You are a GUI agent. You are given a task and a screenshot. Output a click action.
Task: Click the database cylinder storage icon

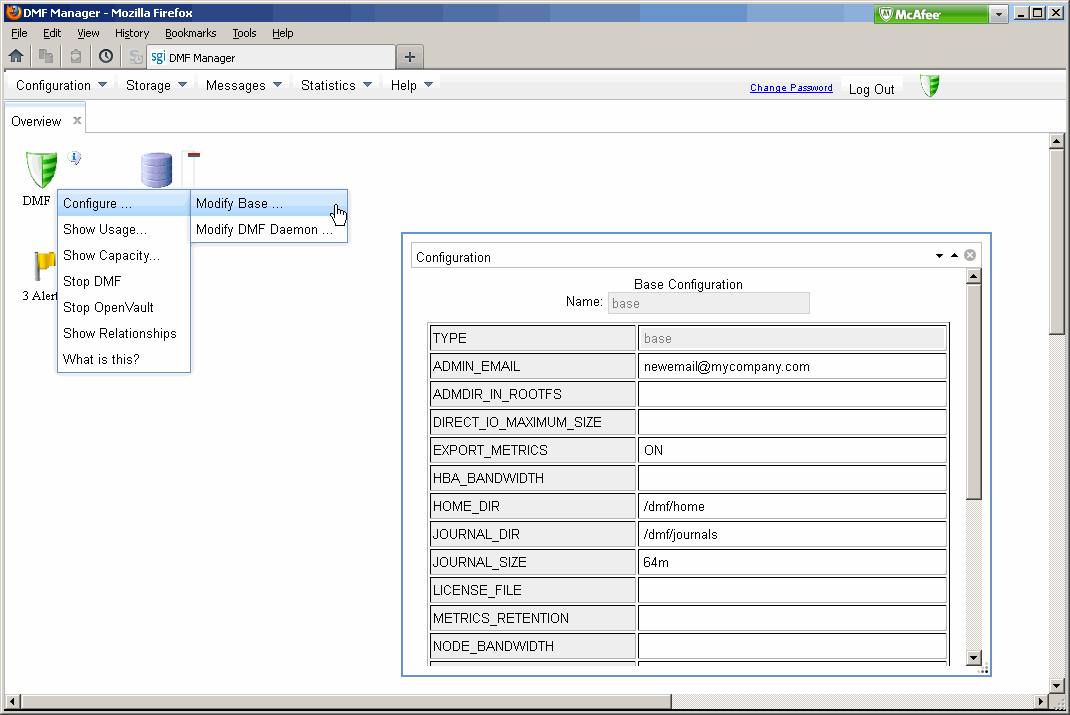click(x=156, y=170)
